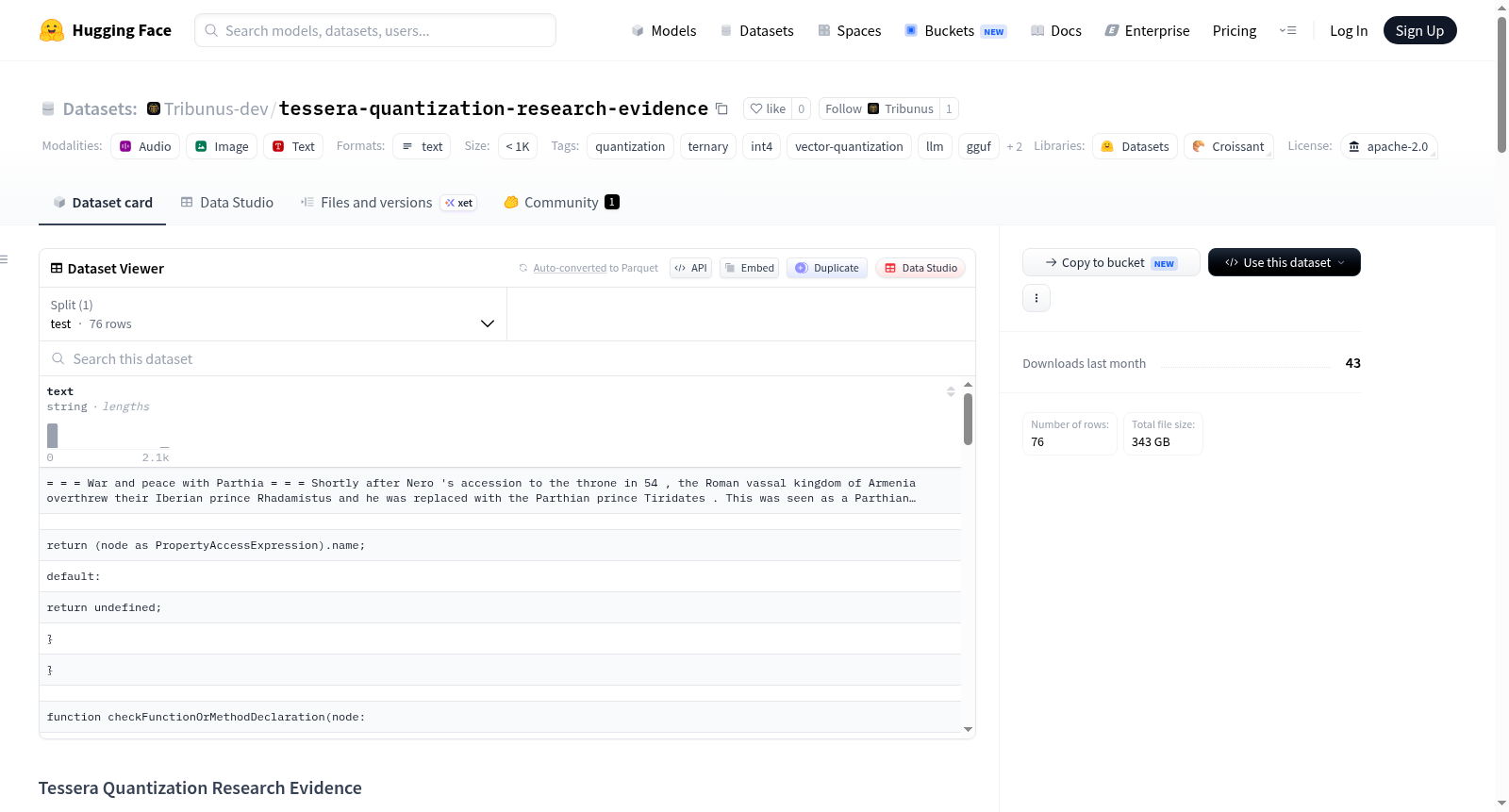1509x812 pixels.
Task: Open Models in the top navigation
Action: 664,30
